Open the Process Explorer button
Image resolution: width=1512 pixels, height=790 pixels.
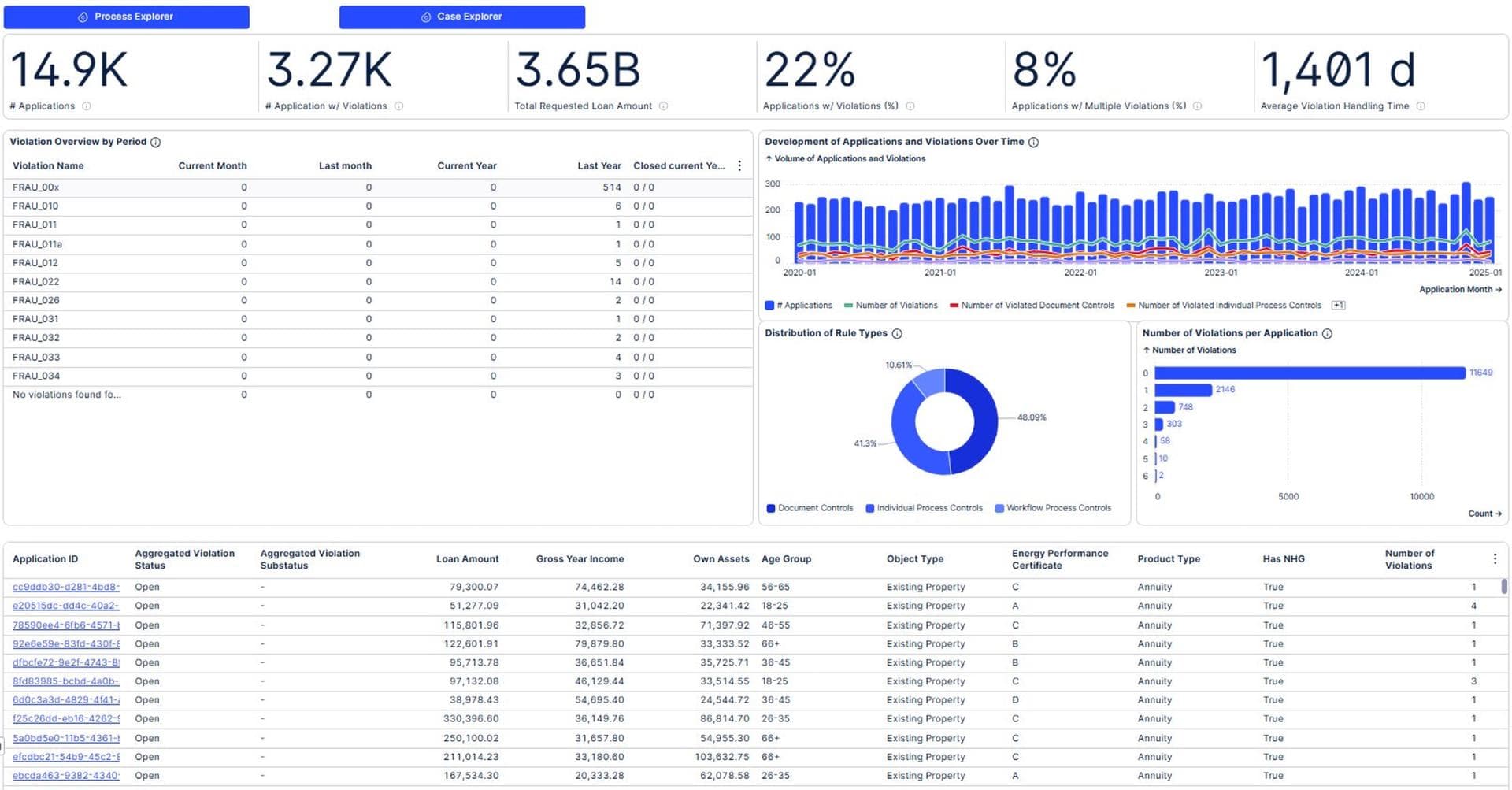tap(126, 17)
